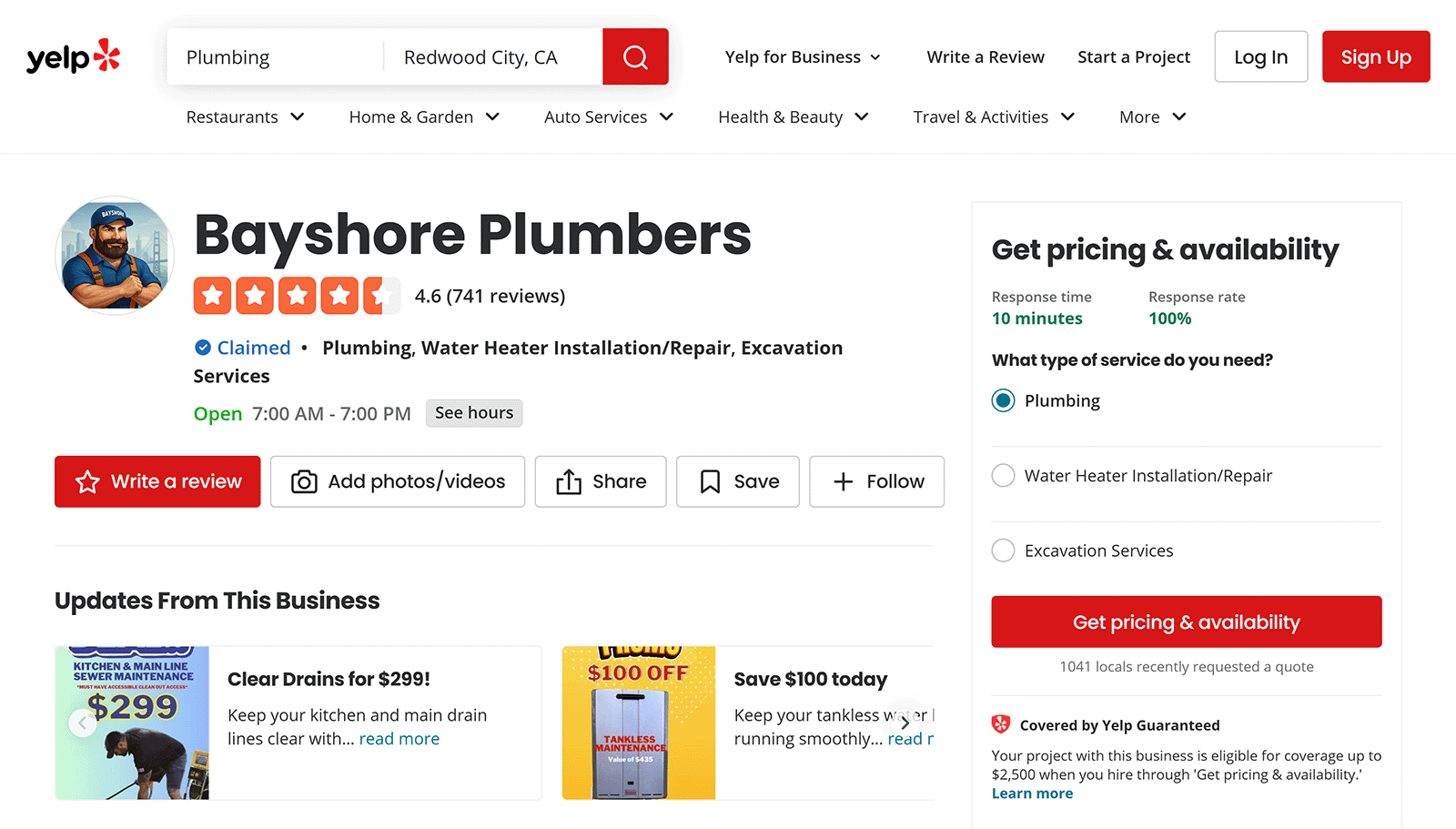The height and width of the screenshot is (829, 1456).
Task: Select the Plumbing service option
Action: (x=1003, y=400)
